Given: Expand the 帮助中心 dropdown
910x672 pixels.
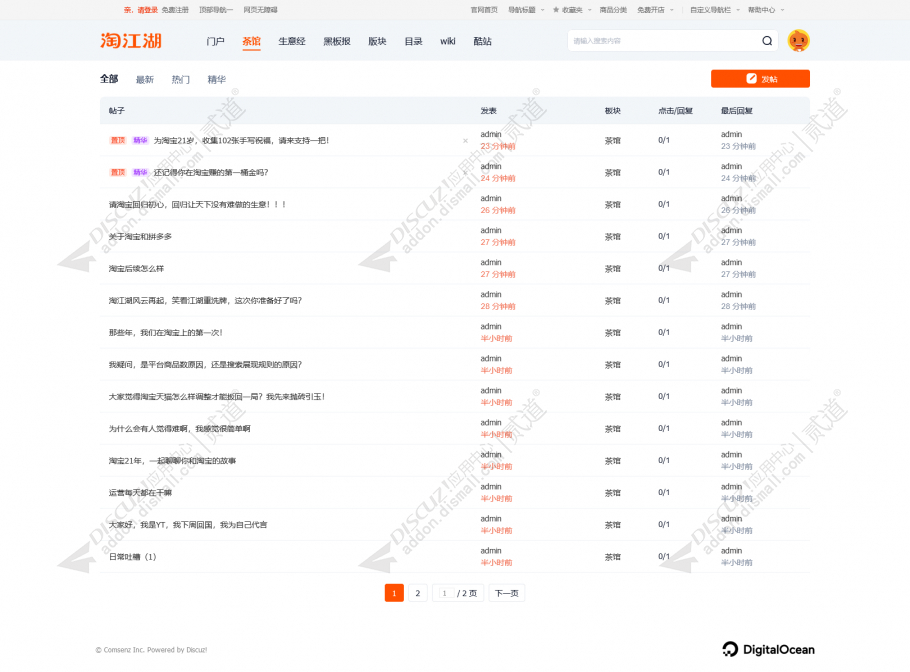Looking at the screenshot, I should tap(782, 10).
